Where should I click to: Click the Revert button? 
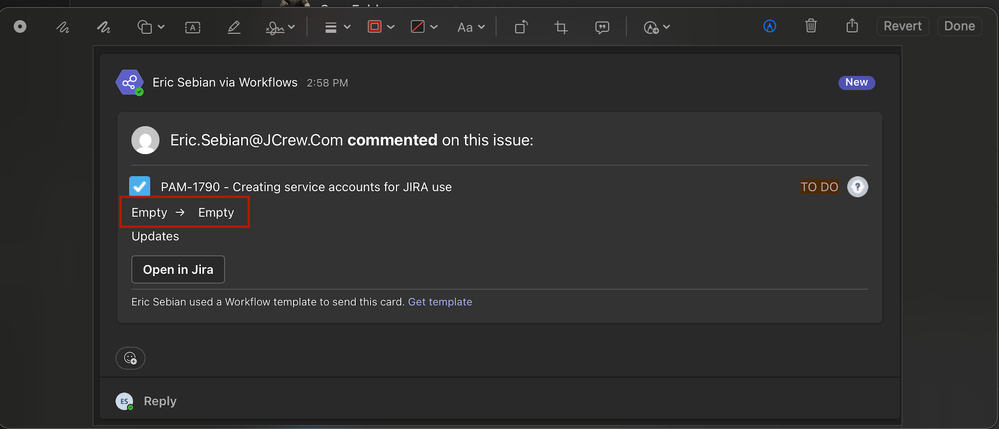[903, 26]
